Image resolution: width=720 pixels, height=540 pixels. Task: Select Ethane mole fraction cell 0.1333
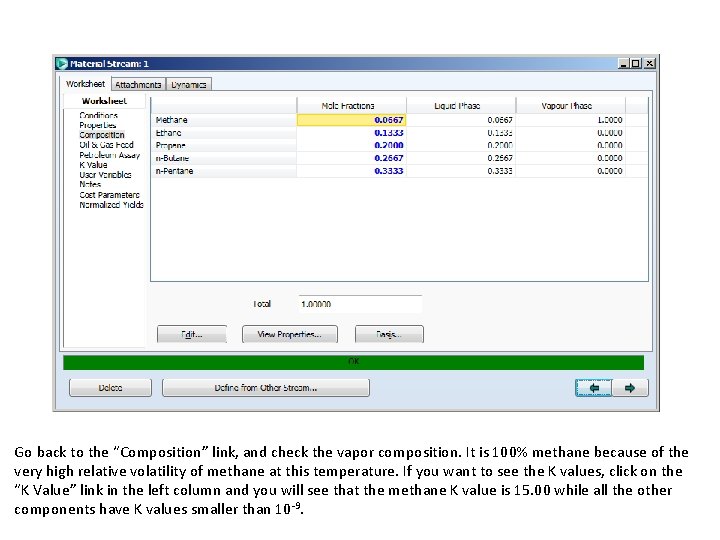(x=351, y=133)
